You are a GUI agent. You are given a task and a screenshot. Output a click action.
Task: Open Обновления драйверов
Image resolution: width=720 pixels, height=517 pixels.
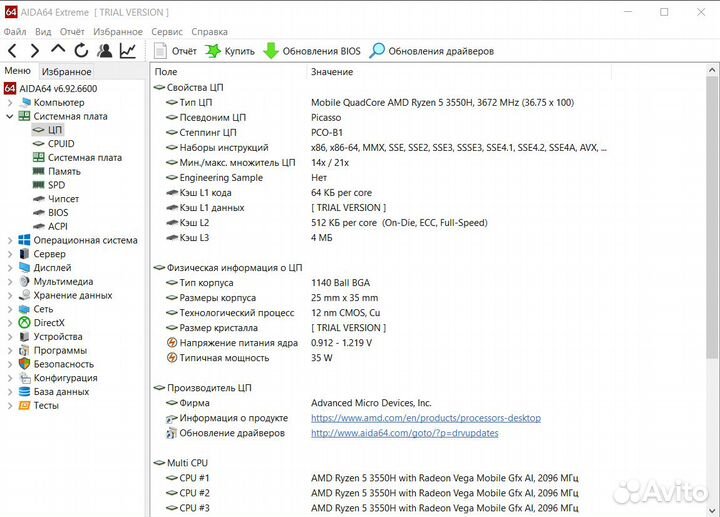point(432,51)
